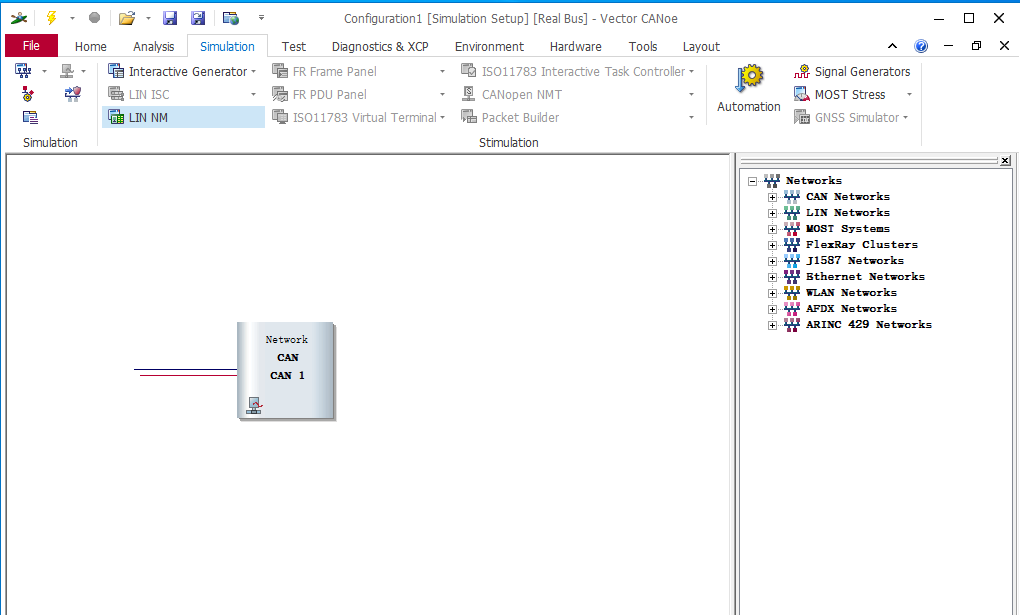Open the Hardware ribbon tab
Viewport: 1020px width, 615px height.
tap(575, 46)
